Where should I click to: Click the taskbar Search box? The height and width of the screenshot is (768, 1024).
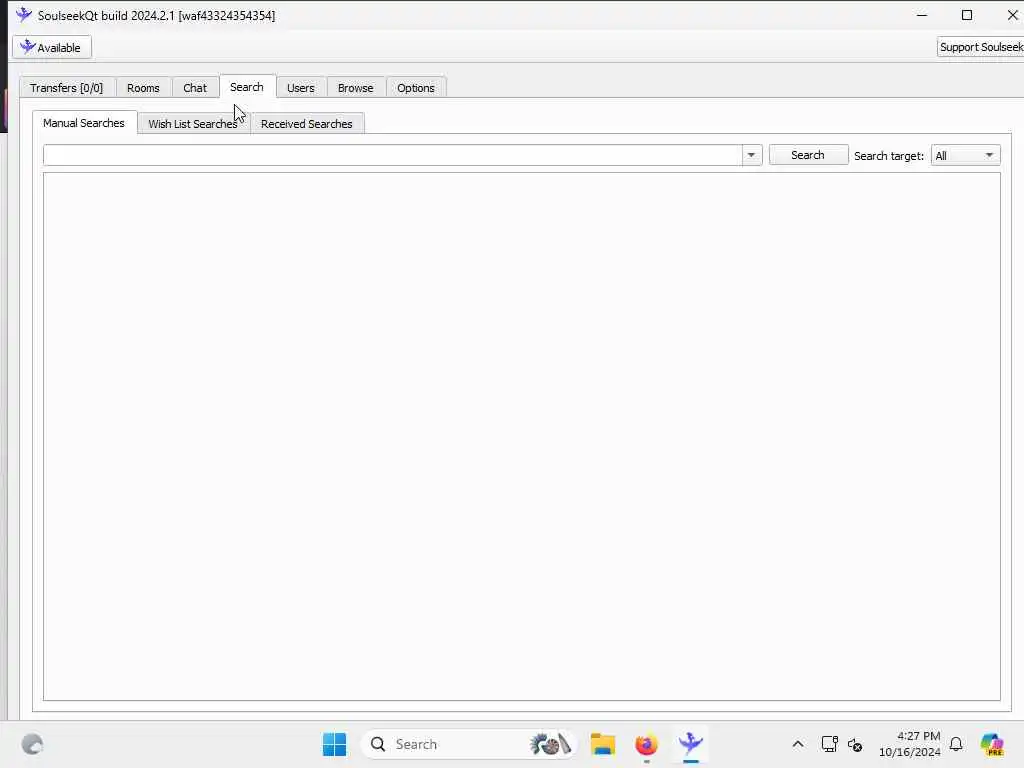[x=470, y=744]
